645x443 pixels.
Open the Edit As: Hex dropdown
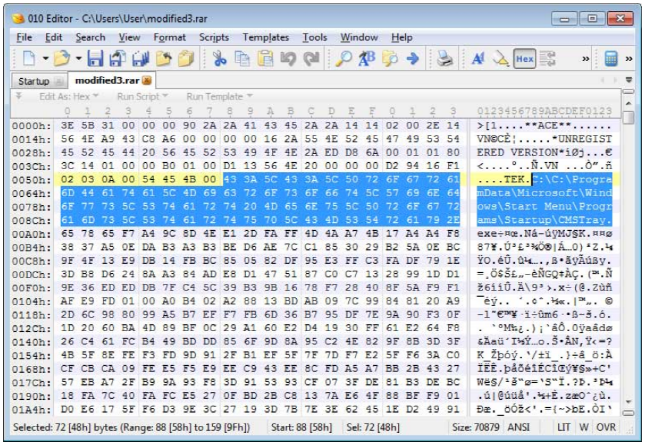[69, 97]
